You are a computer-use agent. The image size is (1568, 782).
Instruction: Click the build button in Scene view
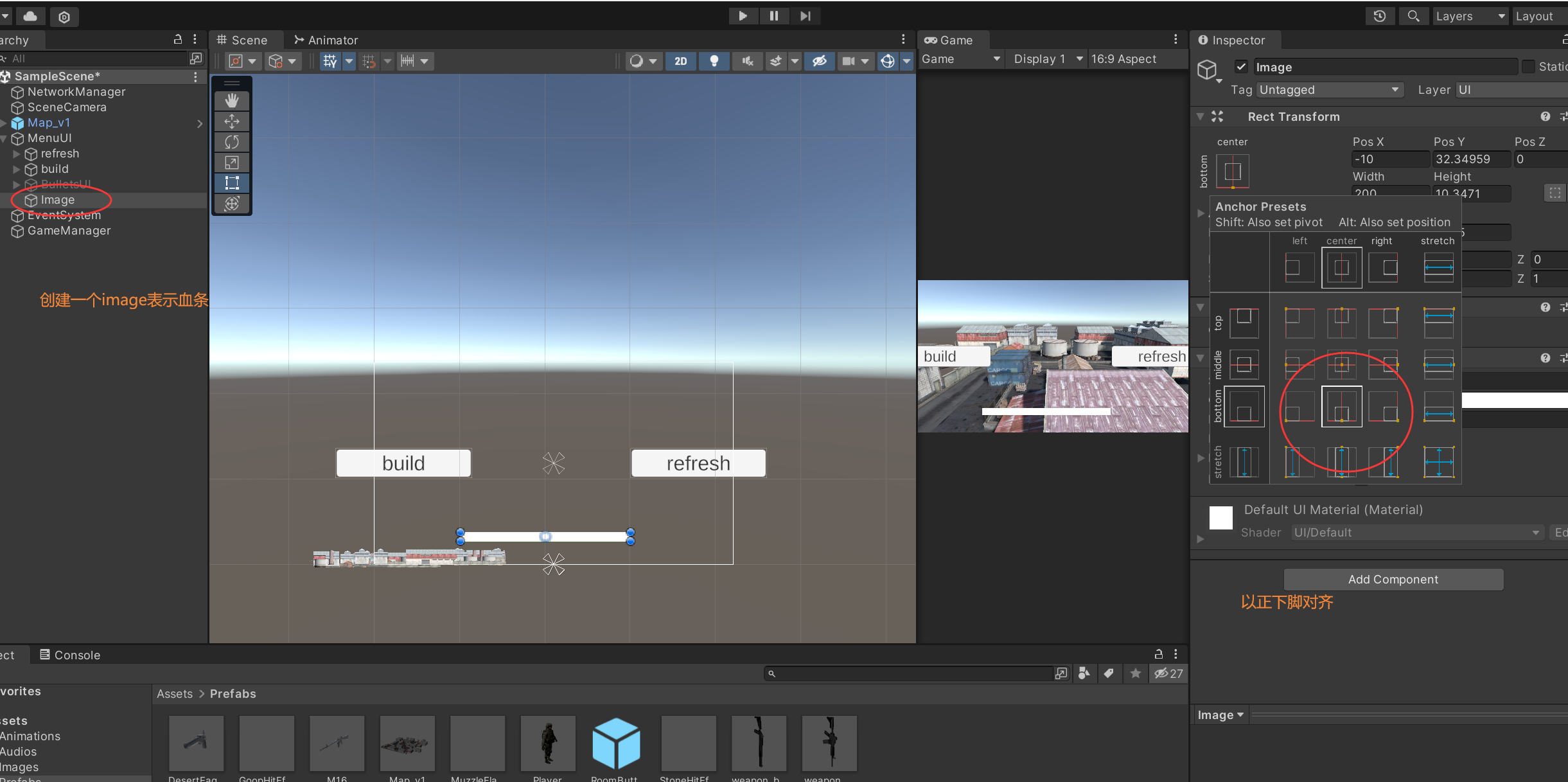click(403, 463)
